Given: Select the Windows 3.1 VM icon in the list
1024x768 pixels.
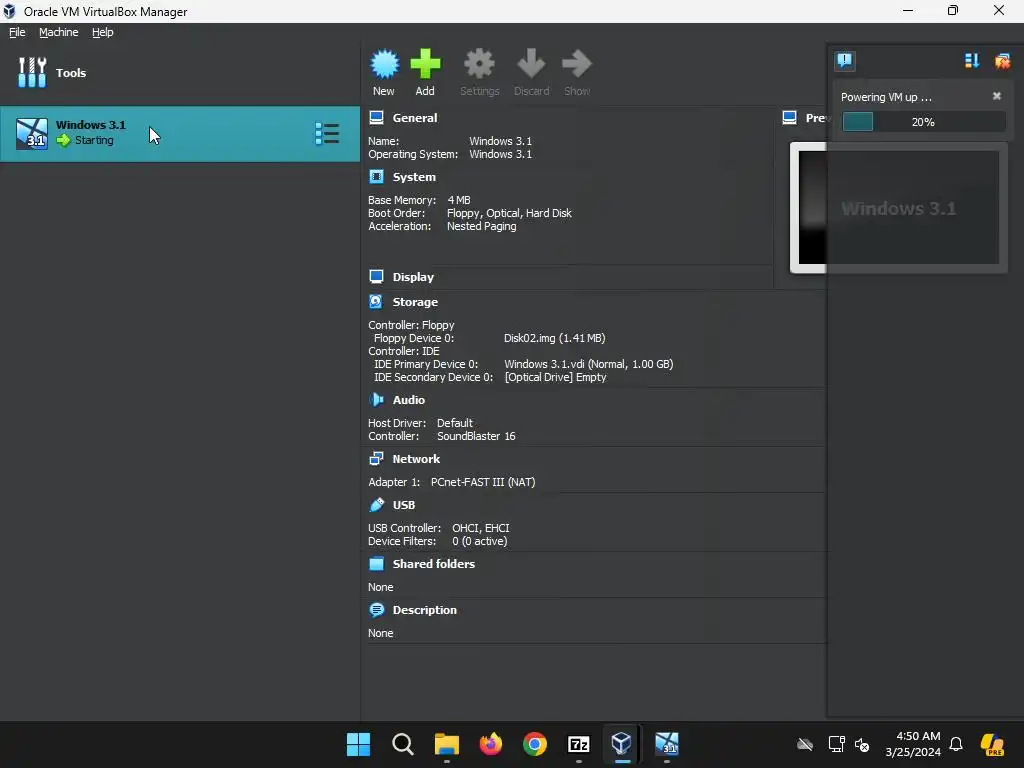Looking at the screenshot, I should (x=32, y=134).
